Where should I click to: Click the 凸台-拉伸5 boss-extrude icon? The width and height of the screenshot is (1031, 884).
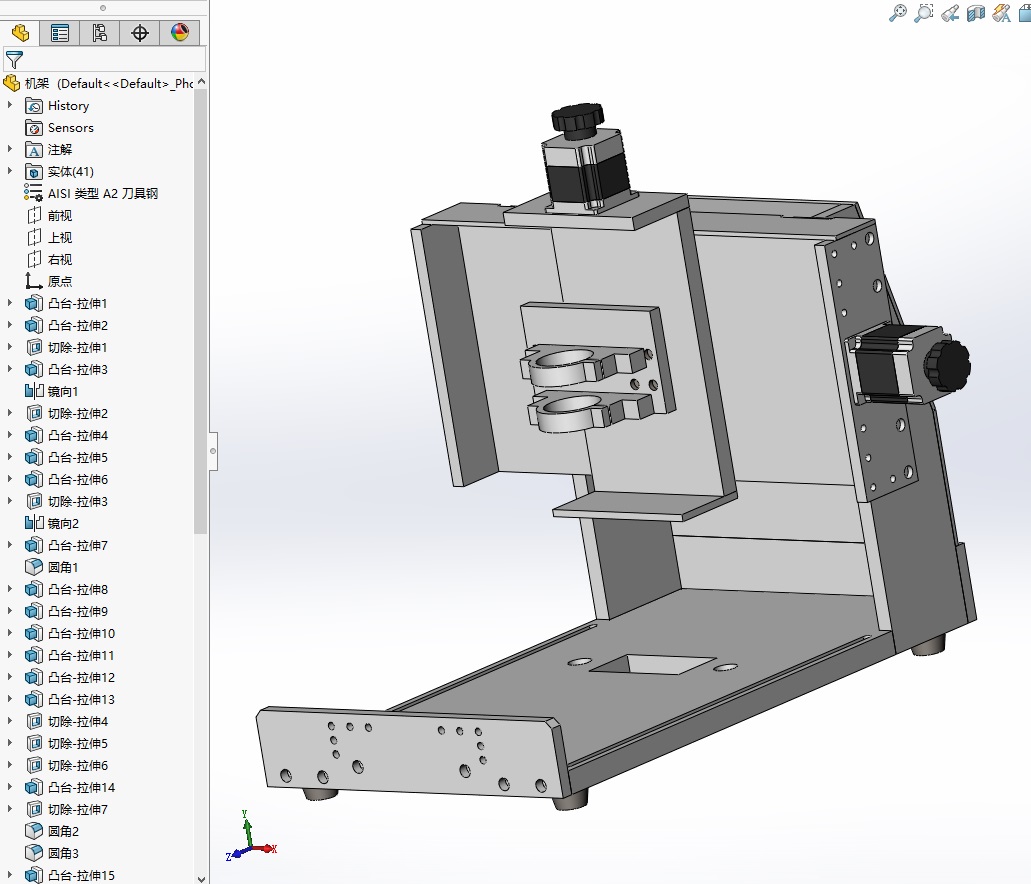pyautogui.click(x=34, y=457)
